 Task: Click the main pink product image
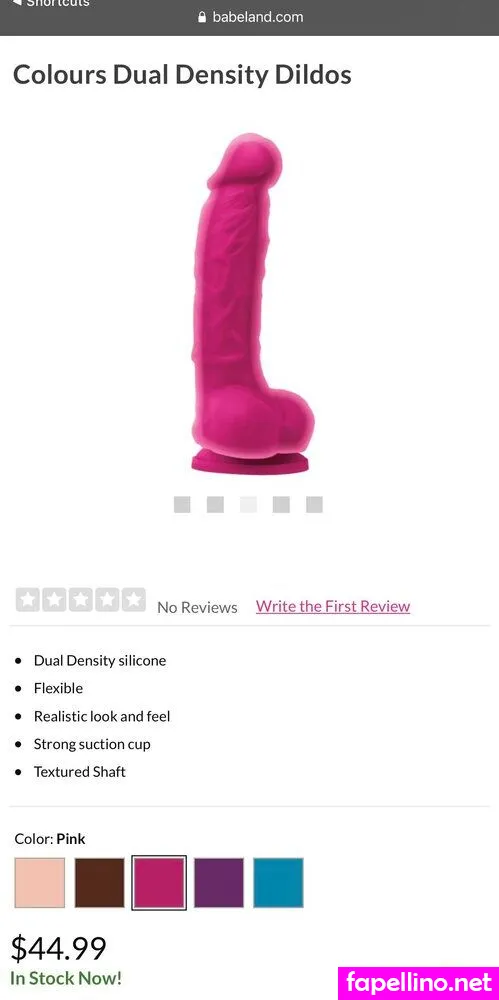point(251,304)
